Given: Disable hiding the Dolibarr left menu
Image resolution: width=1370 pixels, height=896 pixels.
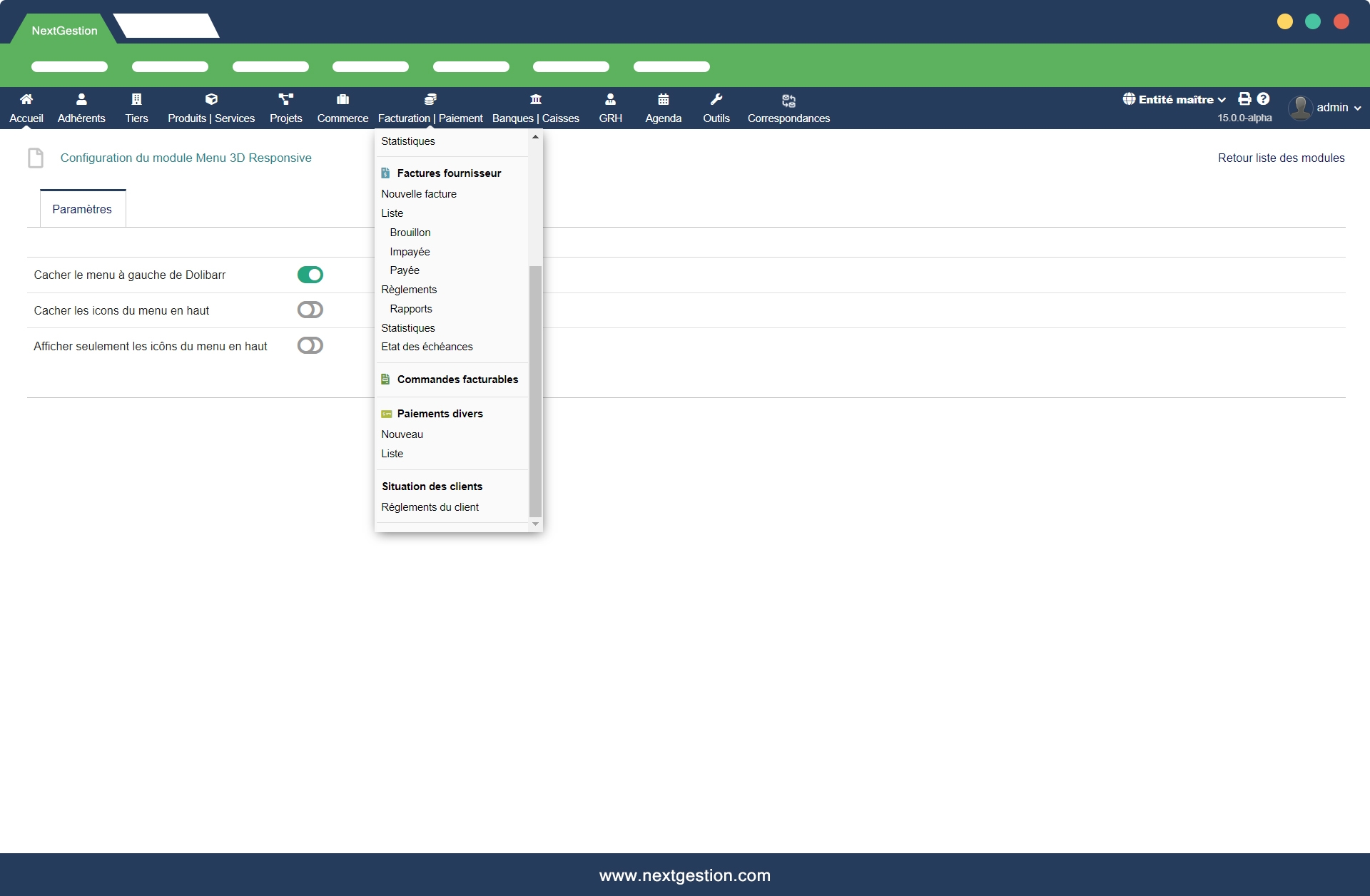Looking at the screenshot, I should [x=310, y=275].
